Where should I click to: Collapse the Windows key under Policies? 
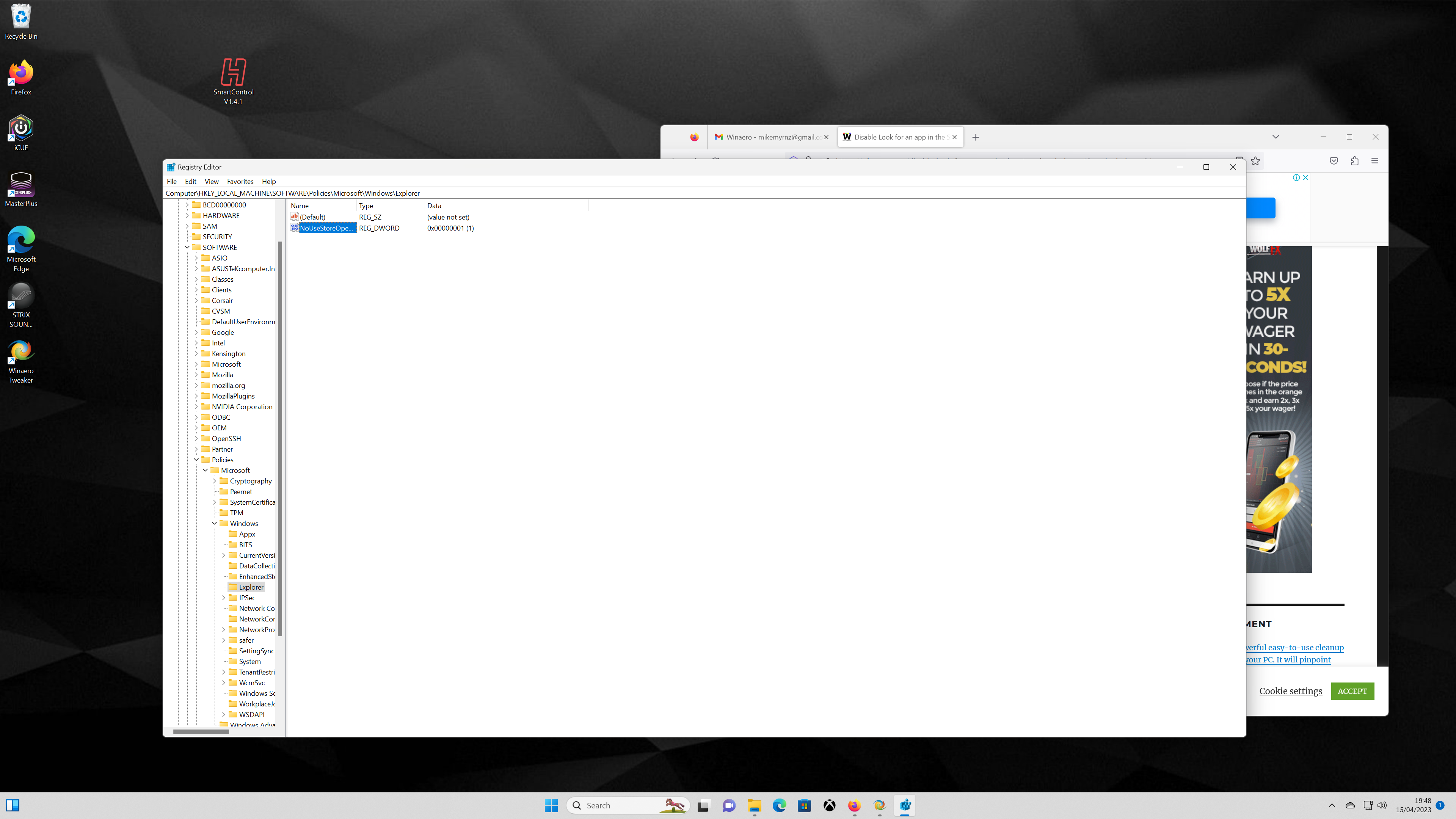pyautogui.click(x=214, y=523)
